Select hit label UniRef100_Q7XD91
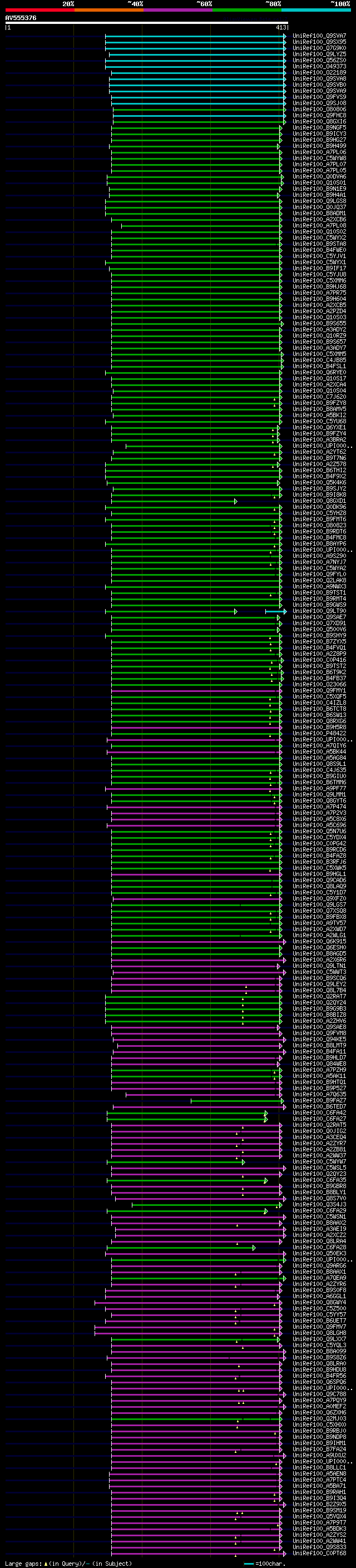Image resolution: width=356 pixels, height=1568 pixels. [x=319, y=624]
